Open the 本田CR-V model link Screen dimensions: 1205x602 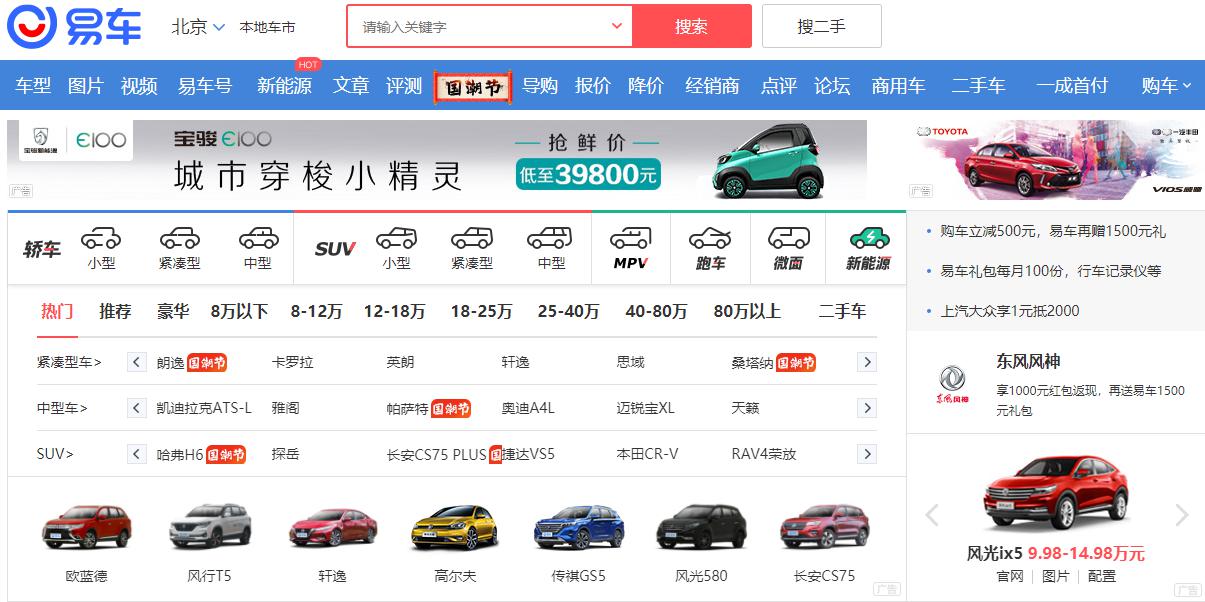[647, 454]
